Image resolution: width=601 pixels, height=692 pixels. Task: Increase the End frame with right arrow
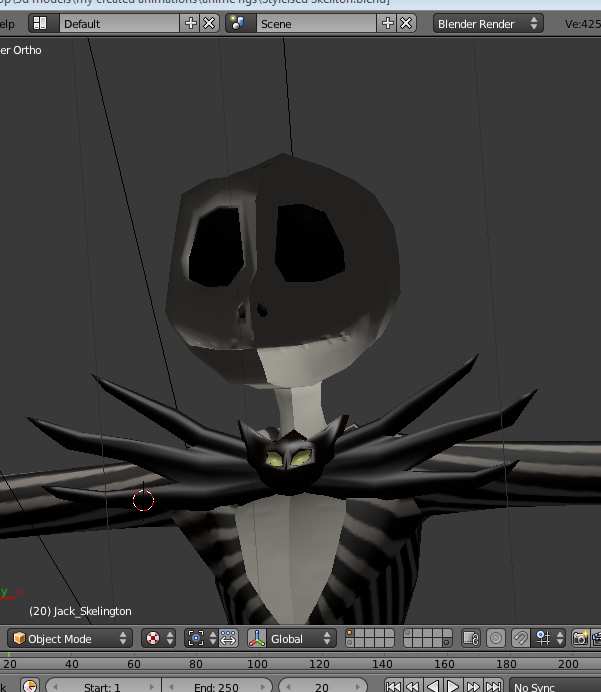(264, 687)
